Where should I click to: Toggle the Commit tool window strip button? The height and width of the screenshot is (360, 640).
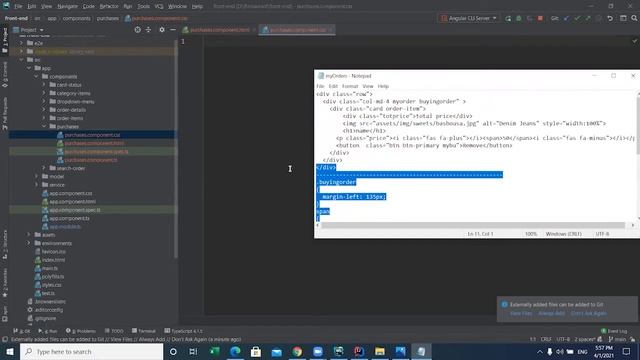click(5, 75)
